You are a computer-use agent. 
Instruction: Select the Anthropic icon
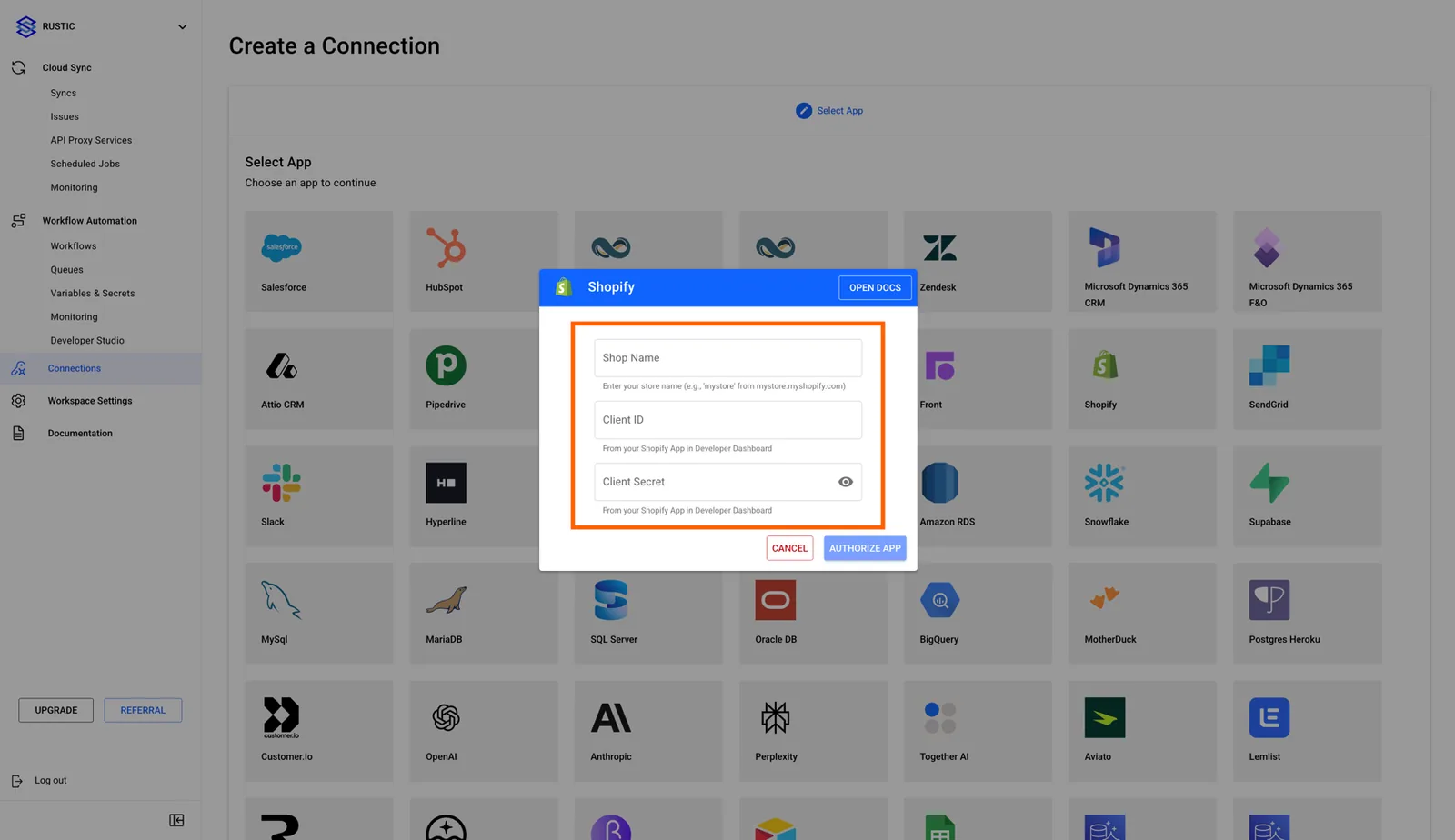[610, 717]
